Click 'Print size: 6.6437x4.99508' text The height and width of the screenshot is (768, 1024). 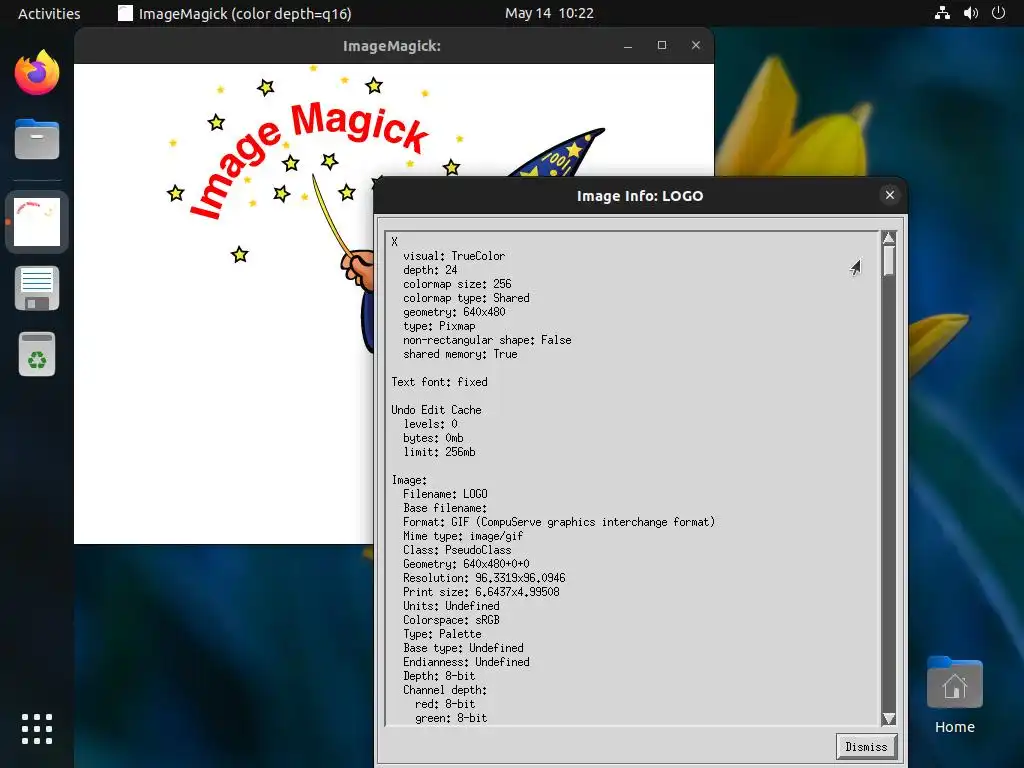[481, 592]
